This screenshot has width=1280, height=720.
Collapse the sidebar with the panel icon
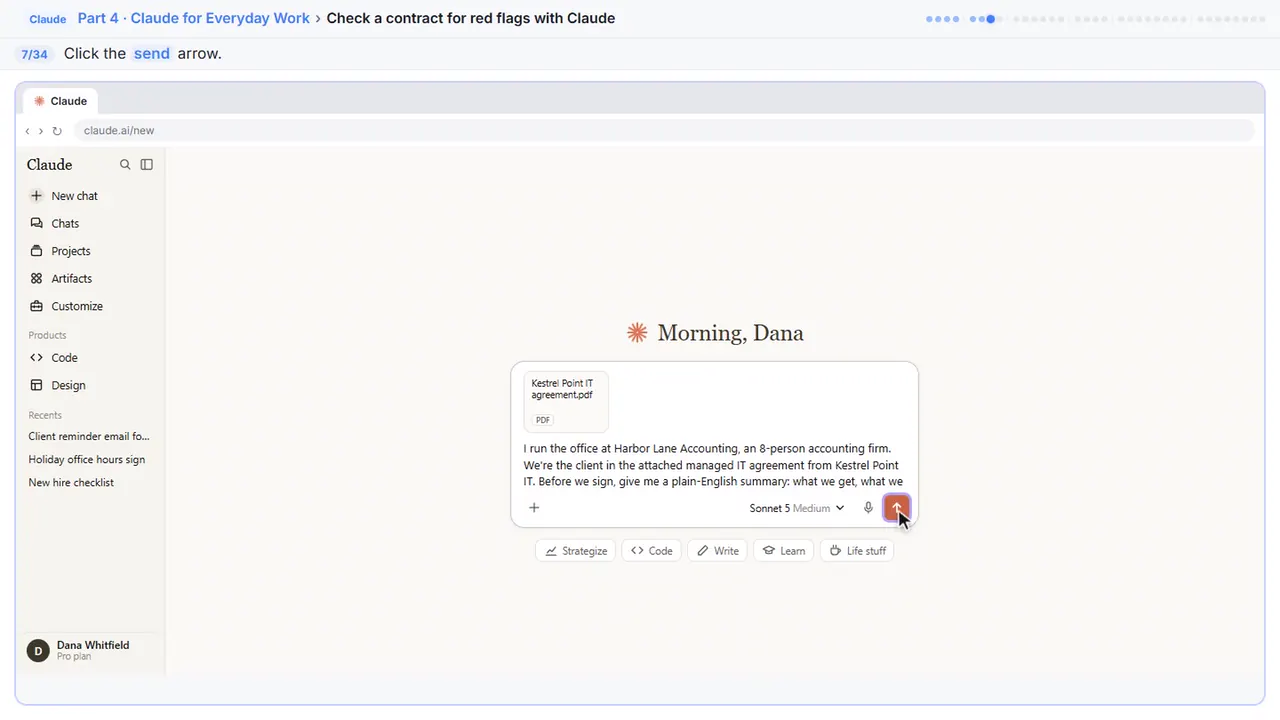point(147,165)
